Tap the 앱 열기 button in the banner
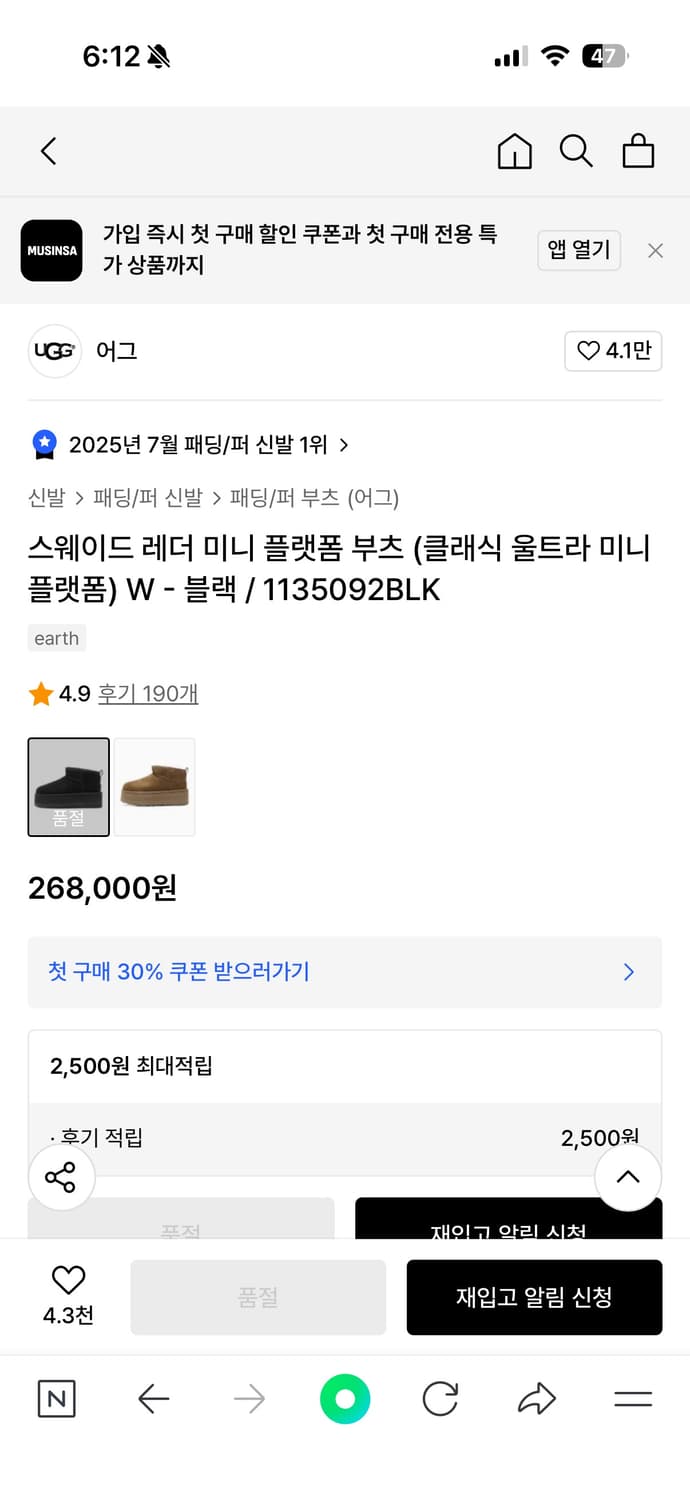 tap(579, 250)
